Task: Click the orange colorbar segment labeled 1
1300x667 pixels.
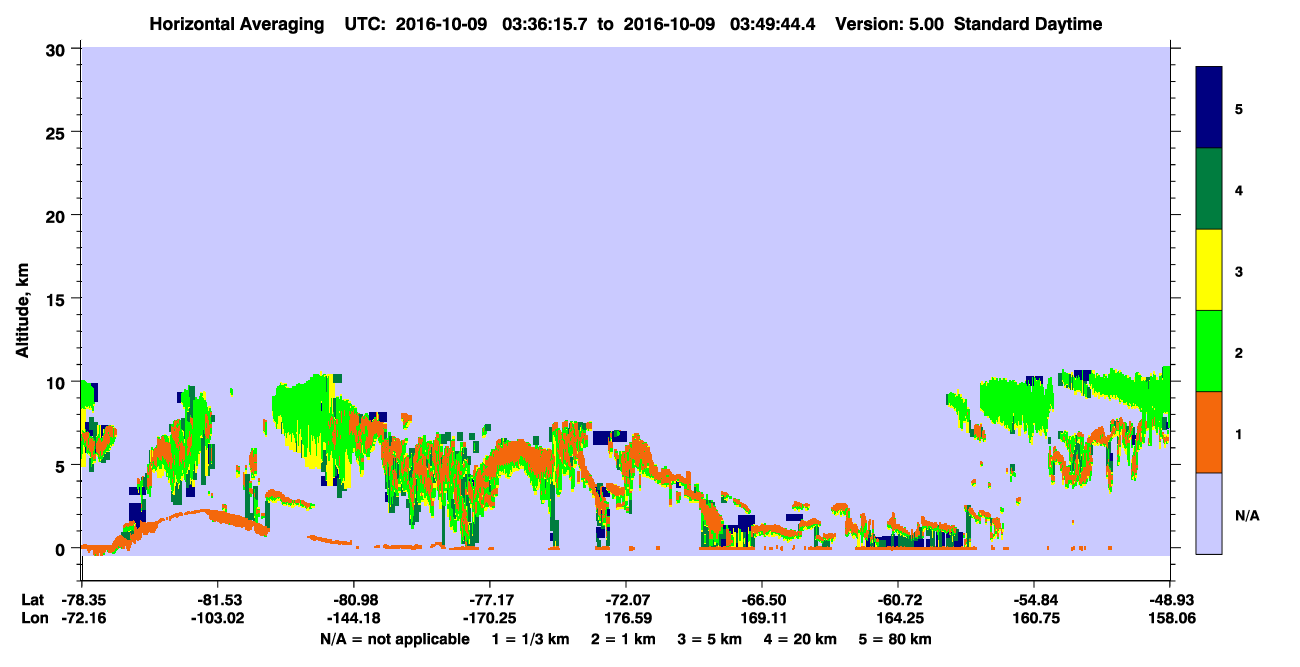Action: pos(1209,432)
